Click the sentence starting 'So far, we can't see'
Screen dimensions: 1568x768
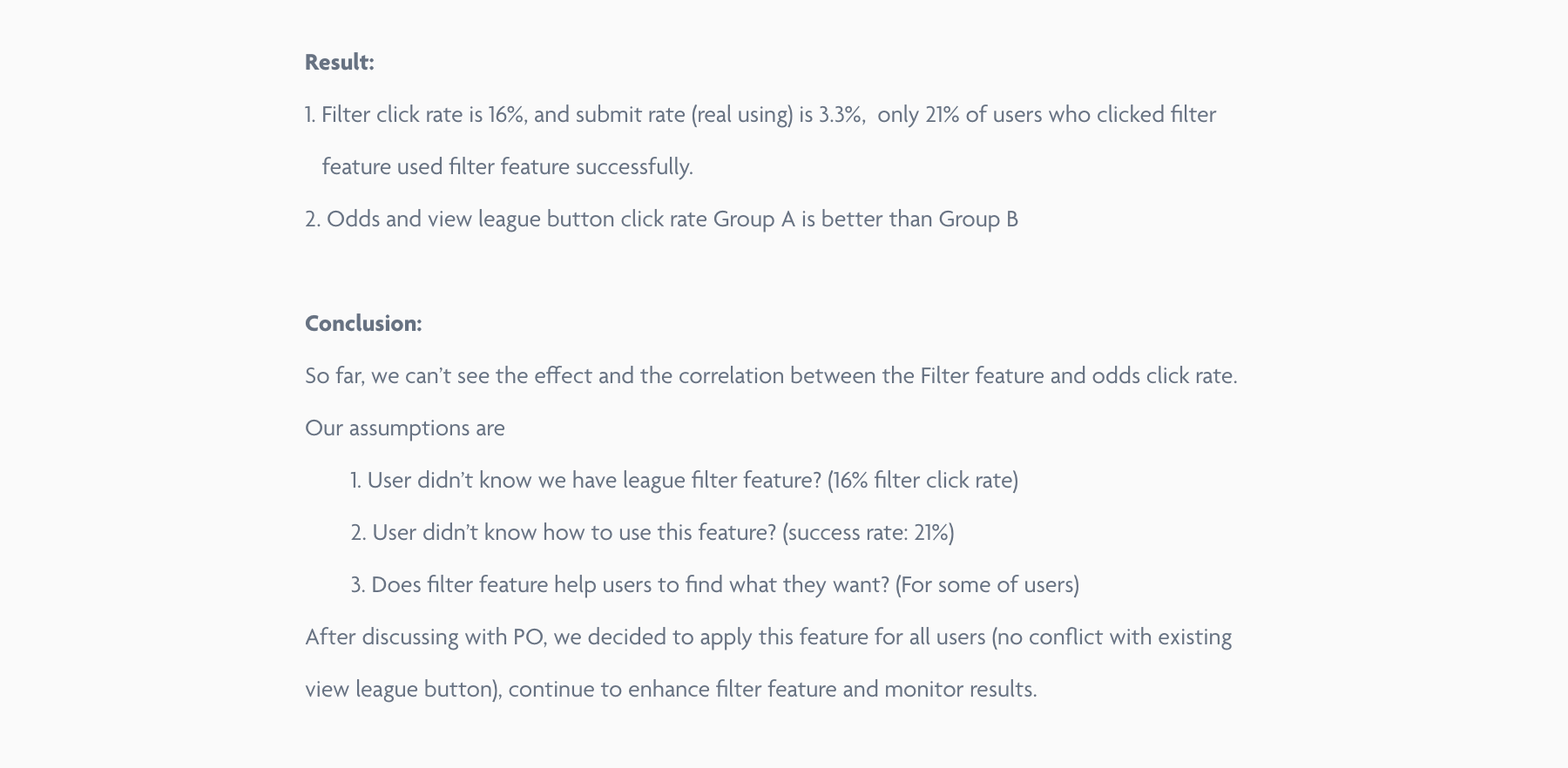click(x=771, y=375)
